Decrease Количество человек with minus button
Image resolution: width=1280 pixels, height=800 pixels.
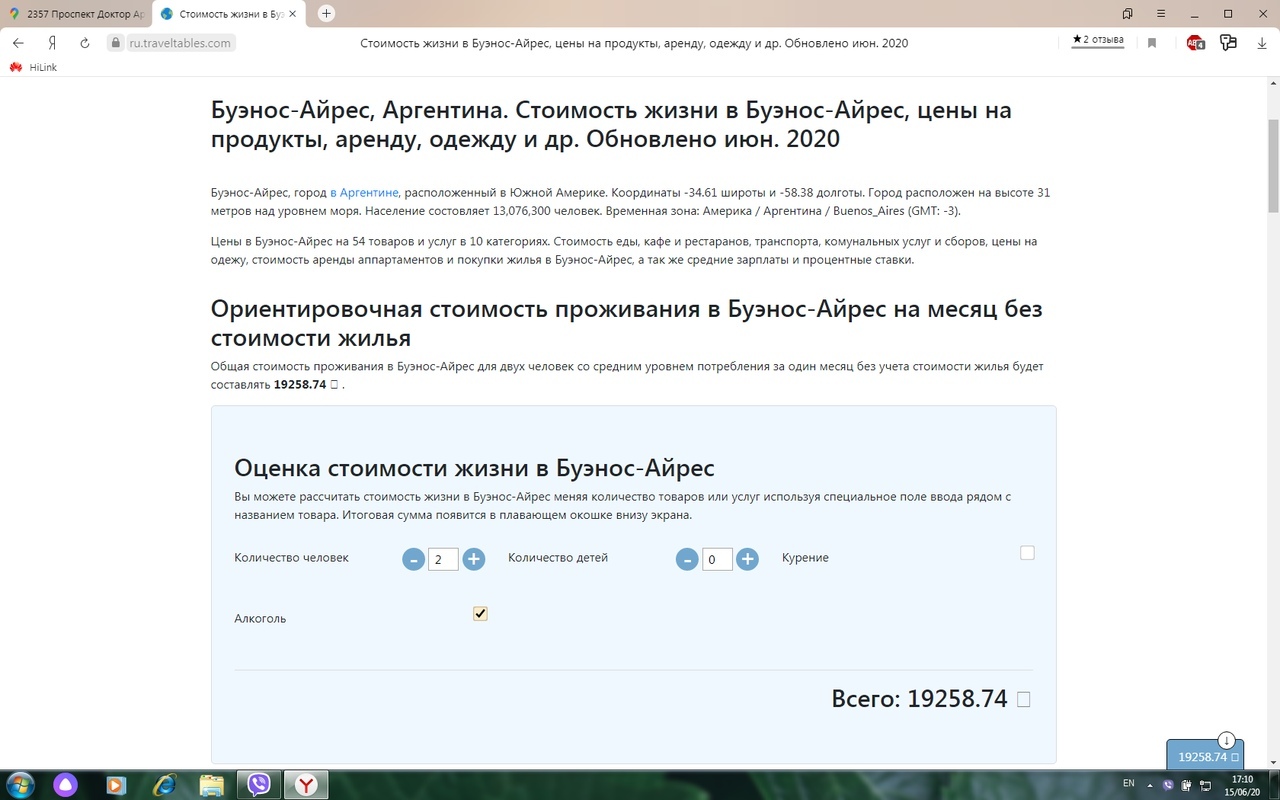pos(413,559)
